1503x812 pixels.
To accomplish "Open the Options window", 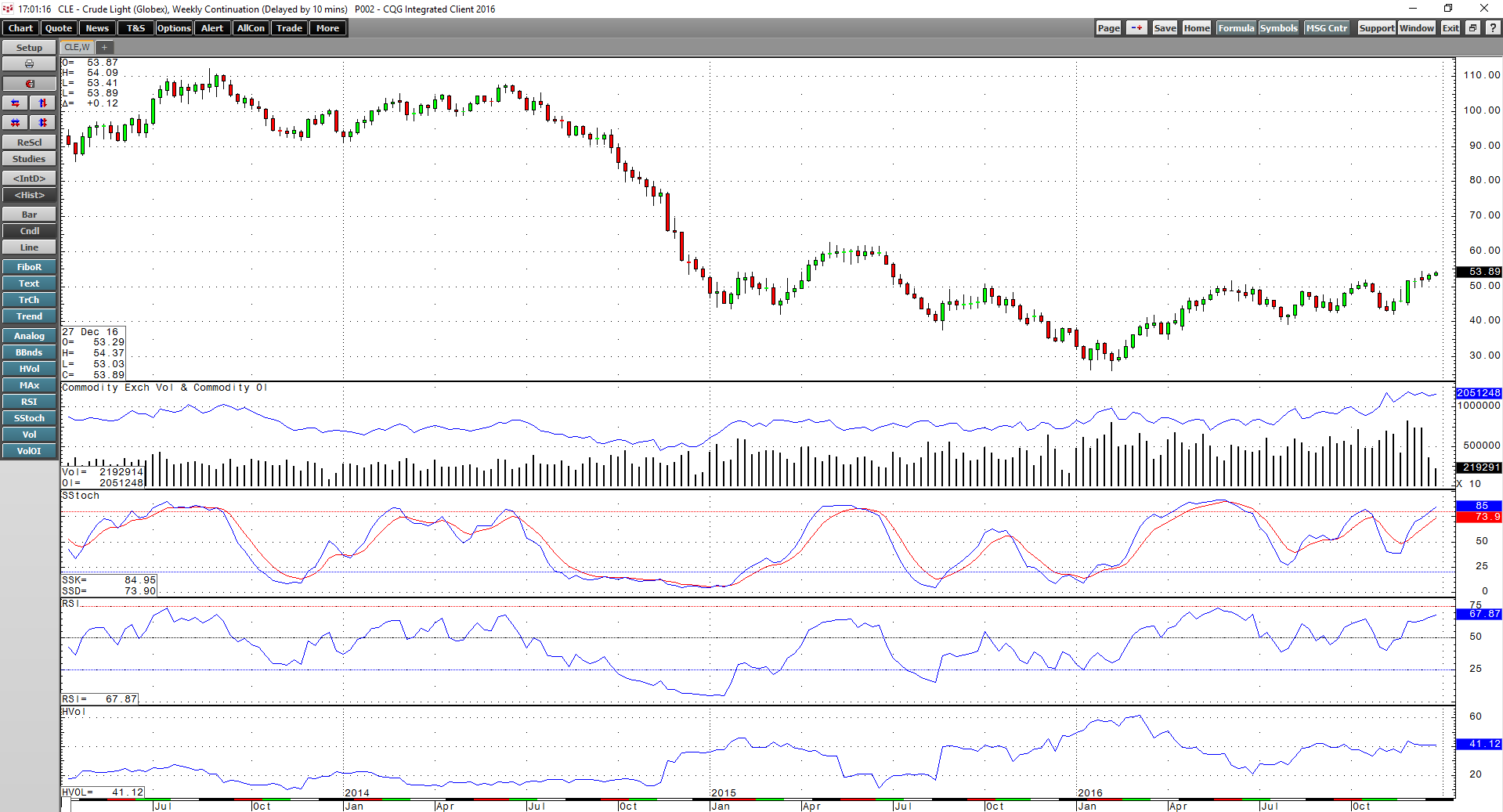I will 174,28.
